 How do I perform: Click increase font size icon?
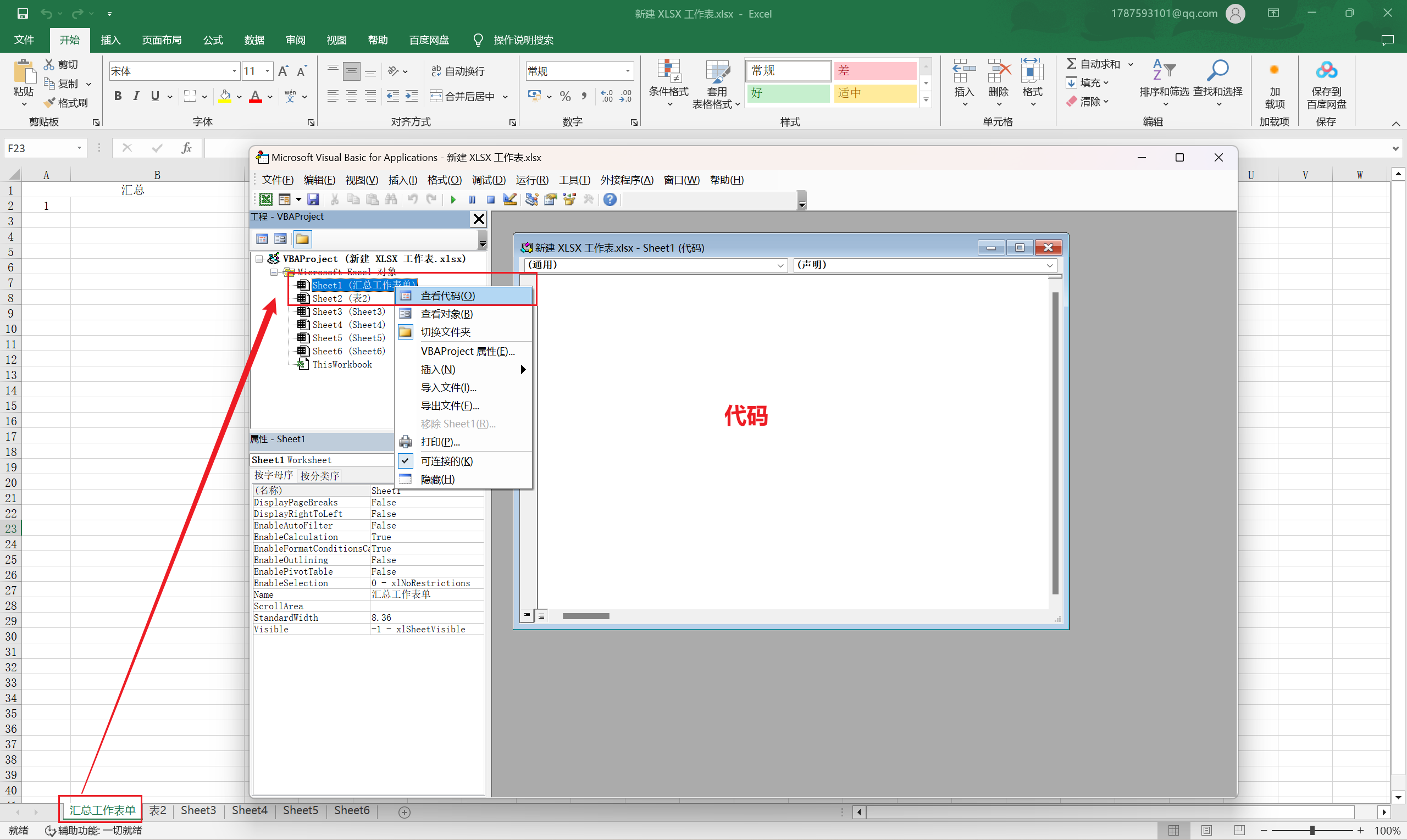point(283,71)
